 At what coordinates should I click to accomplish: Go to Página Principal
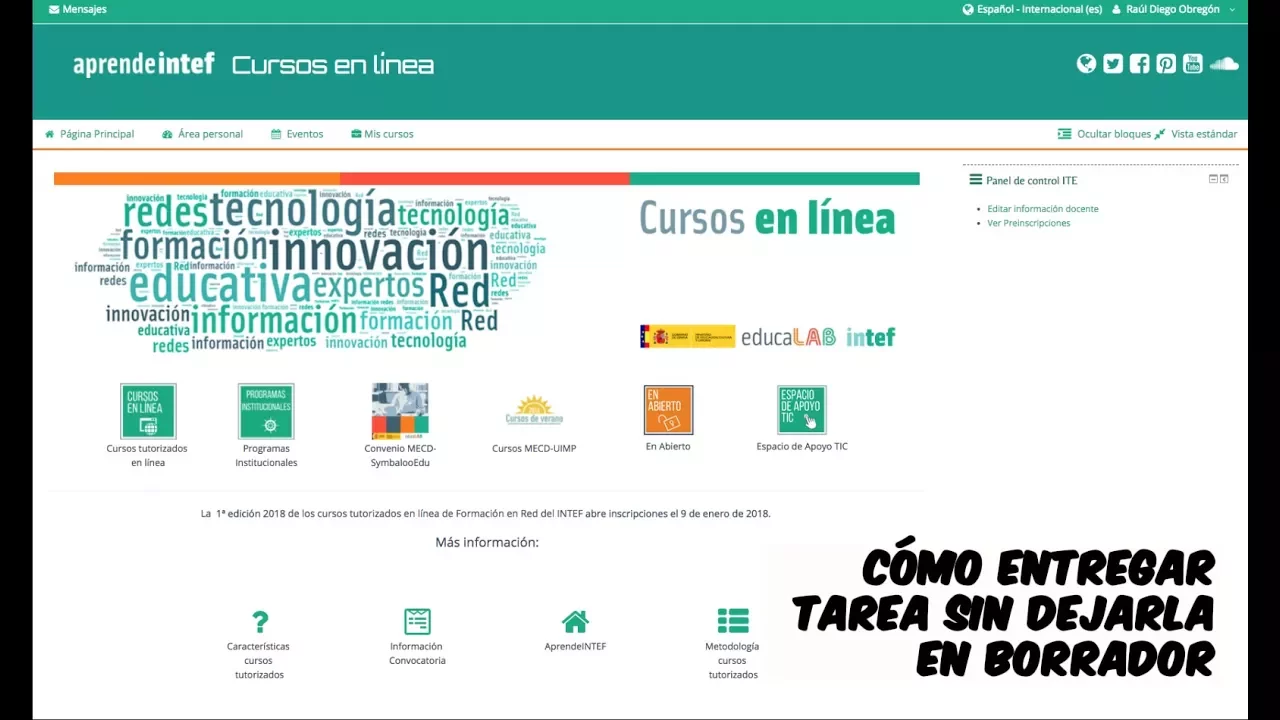89,134
